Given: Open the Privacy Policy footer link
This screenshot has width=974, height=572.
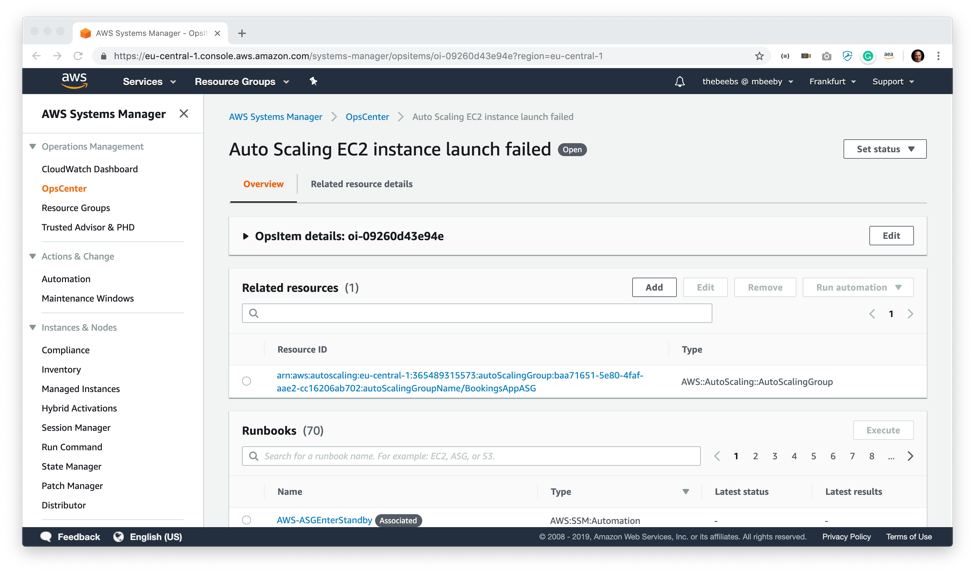Looking at the screenshot, I should 846,537.
